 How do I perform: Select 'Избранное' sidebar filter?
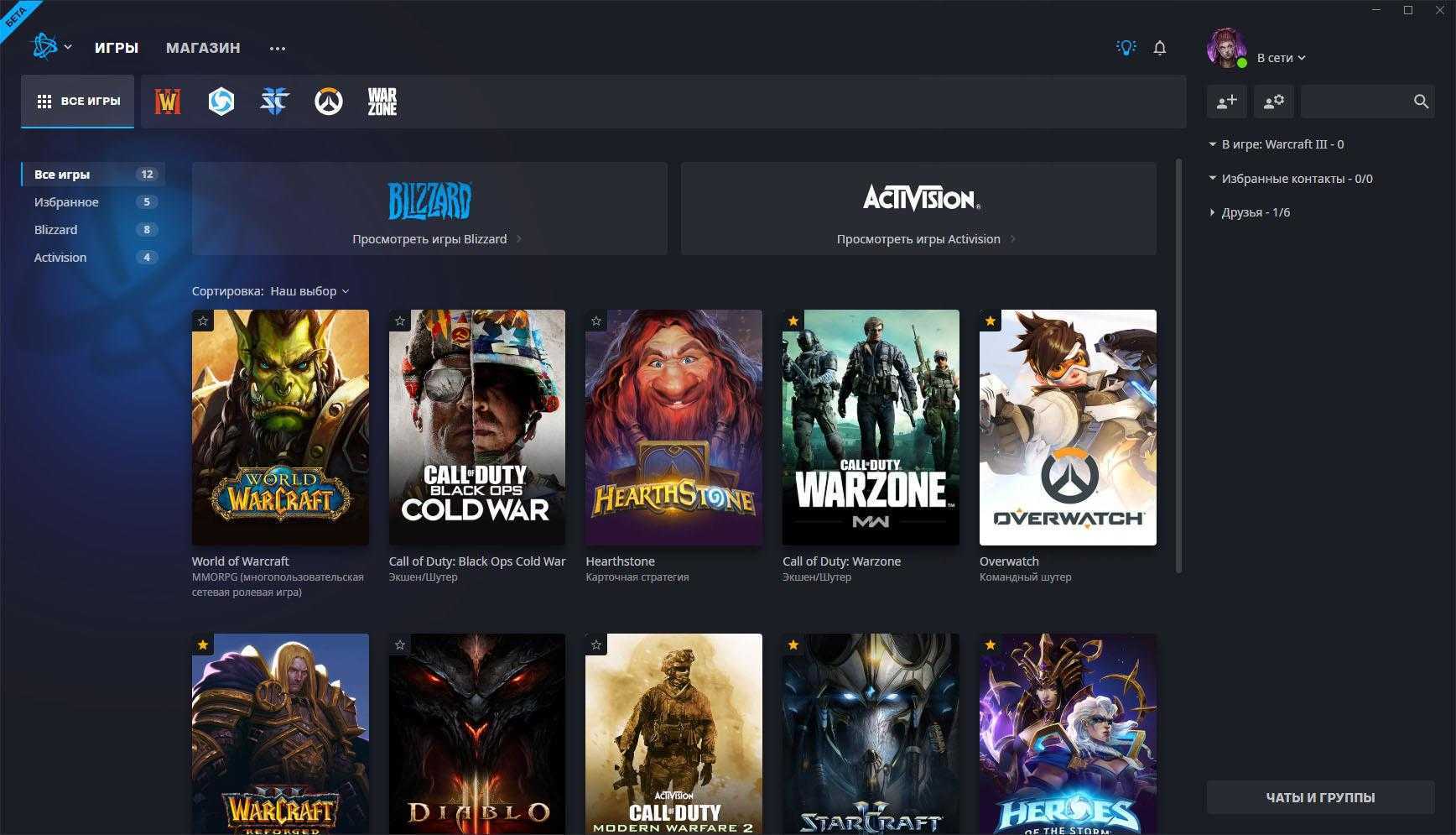93,202
